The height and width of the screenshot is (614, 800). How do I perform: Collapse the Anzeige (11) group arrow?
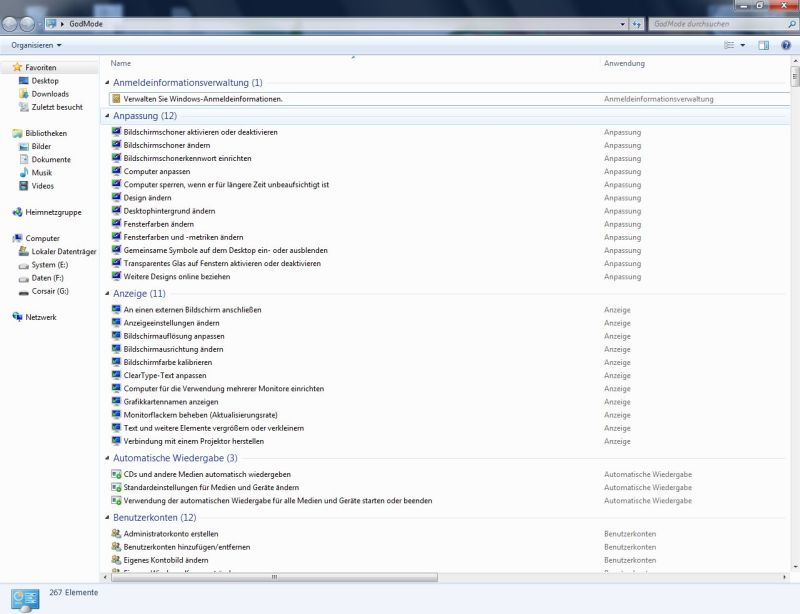pos(107,293)
